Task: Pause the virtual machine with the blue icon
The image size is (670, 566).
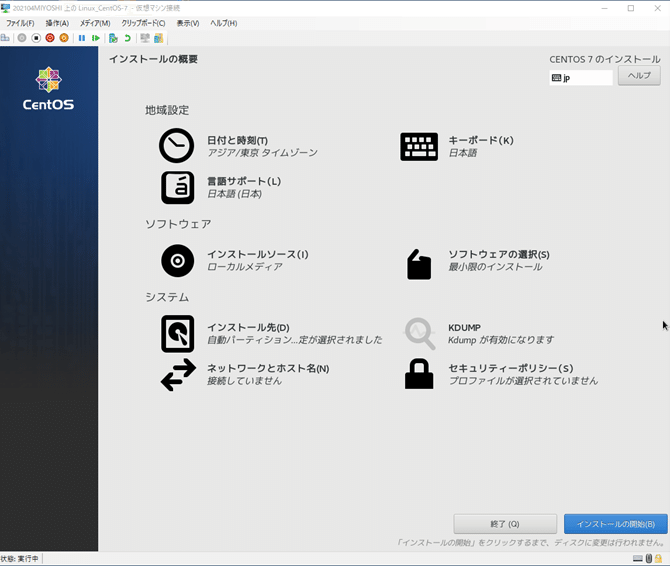Action: (82, 38)
